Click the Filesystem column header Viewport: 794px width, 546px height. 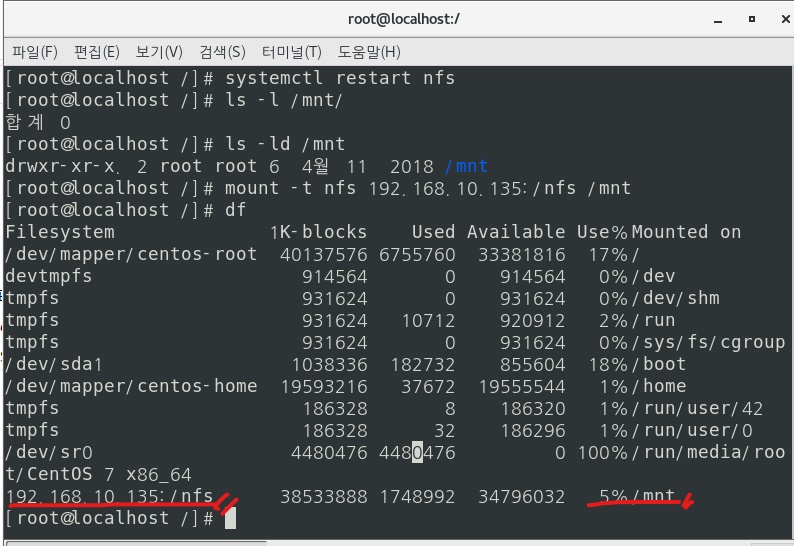click(60, 232)
